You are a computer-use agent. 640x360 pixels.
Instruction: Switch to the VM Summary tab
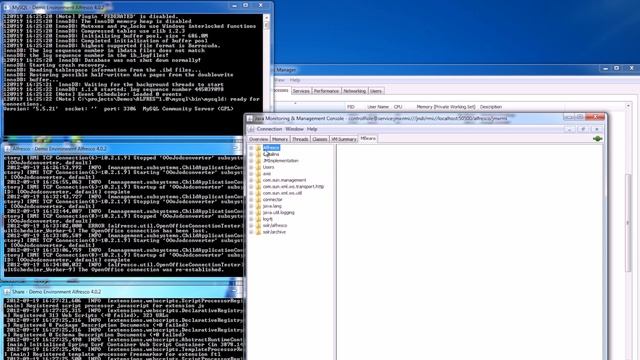point(344,139)
